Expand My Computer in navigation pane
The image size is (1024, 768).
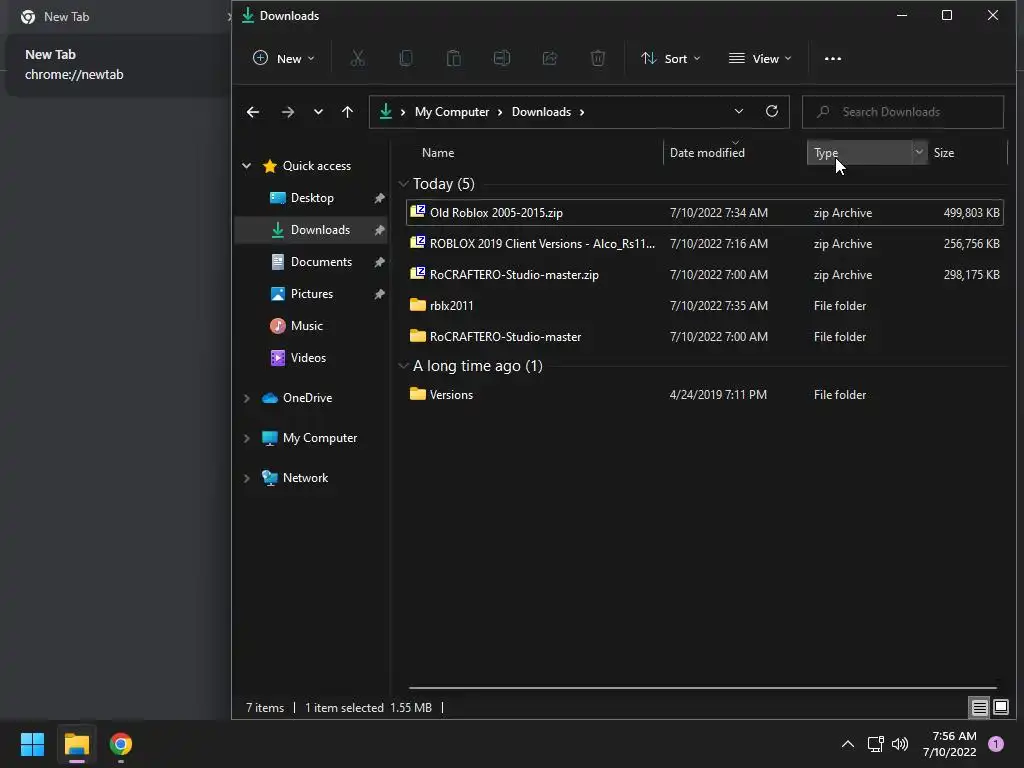coord(247,438)
